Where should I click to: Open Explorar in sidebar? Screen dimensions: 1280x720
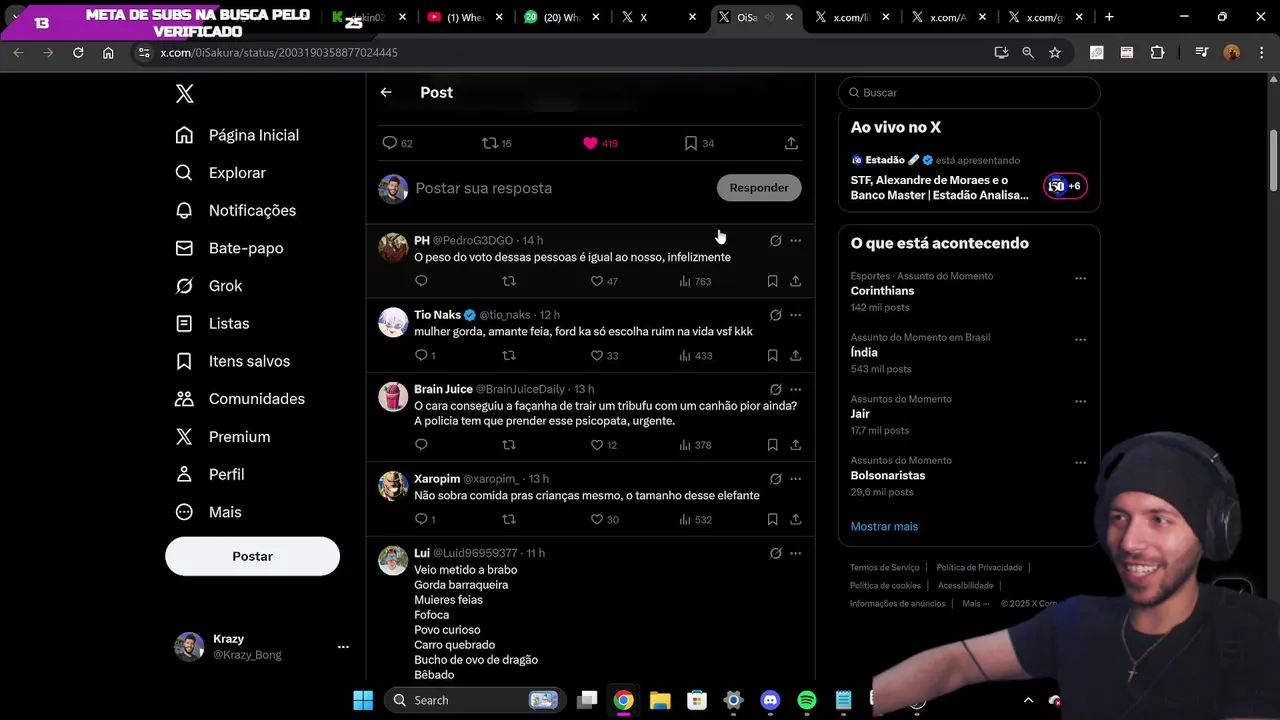coord(221,173)
